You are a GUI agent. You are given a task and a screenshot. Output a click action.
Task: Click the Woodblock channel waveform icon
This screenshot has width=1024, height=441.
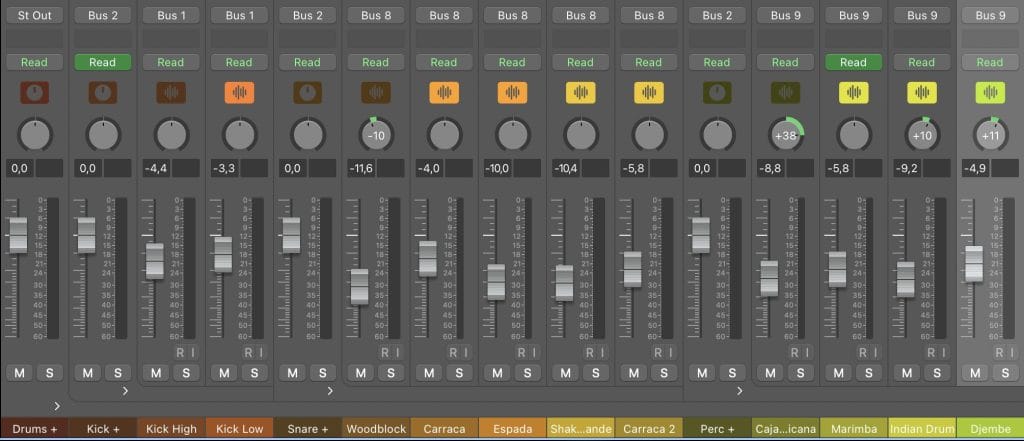point(375,93)
